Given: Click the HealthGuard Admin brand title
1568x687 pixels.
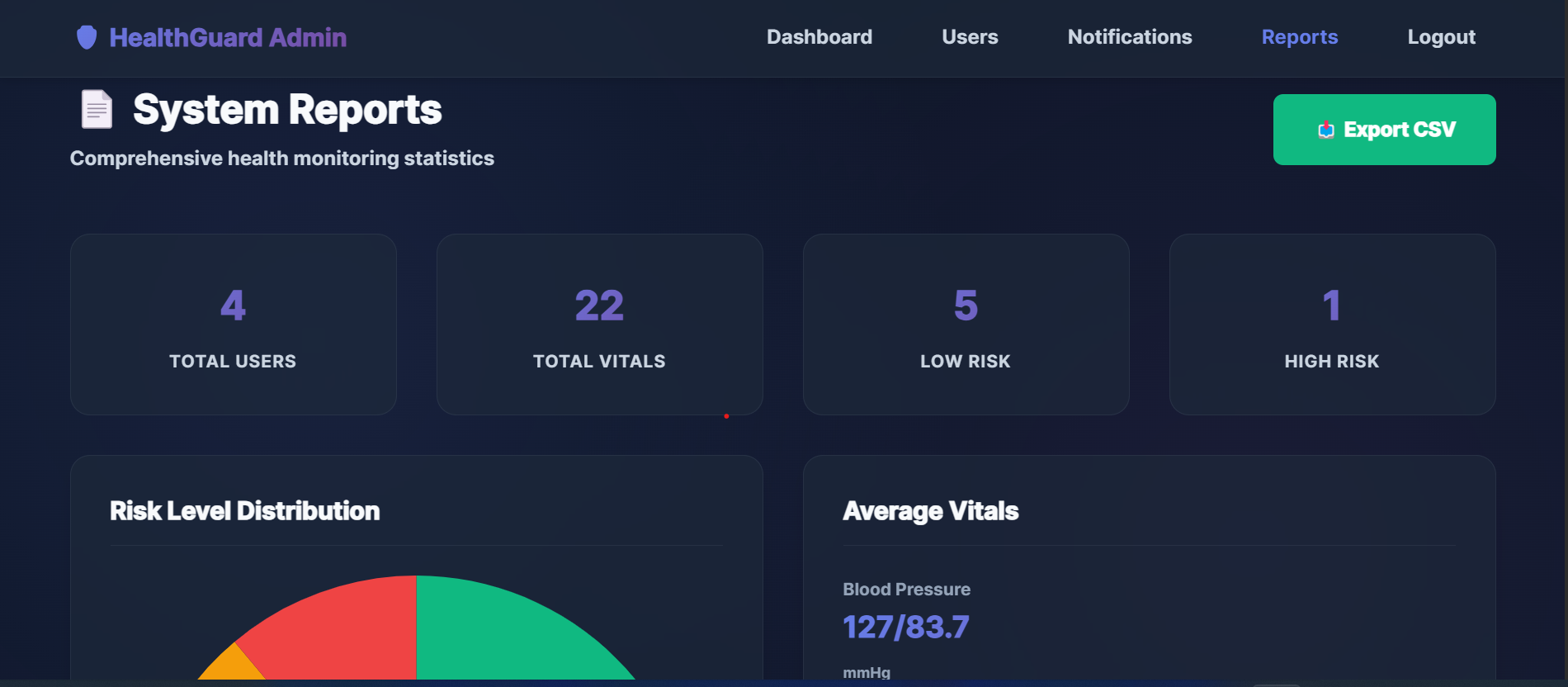Looking at the screenshot, I should tap(228, 37).
